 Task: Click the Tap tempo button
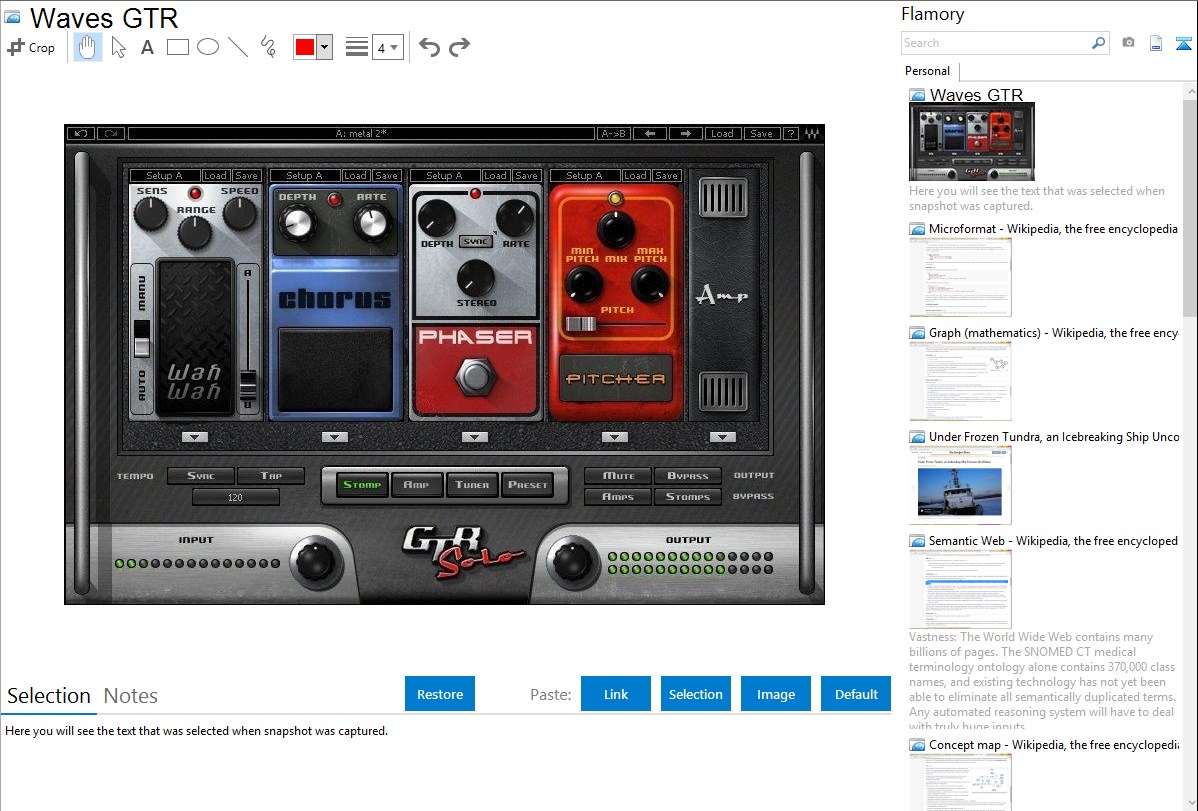point(271,475)
